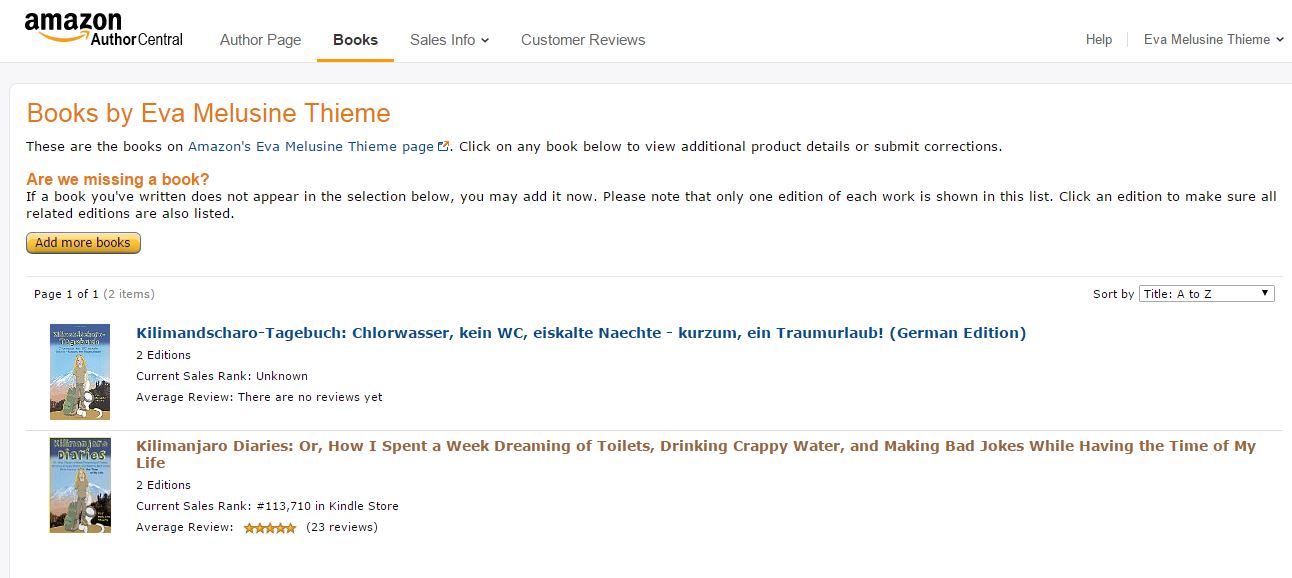The image size is (1292, 578).
Task: Switch to the Author Page tab
Action: pos(260,40)
